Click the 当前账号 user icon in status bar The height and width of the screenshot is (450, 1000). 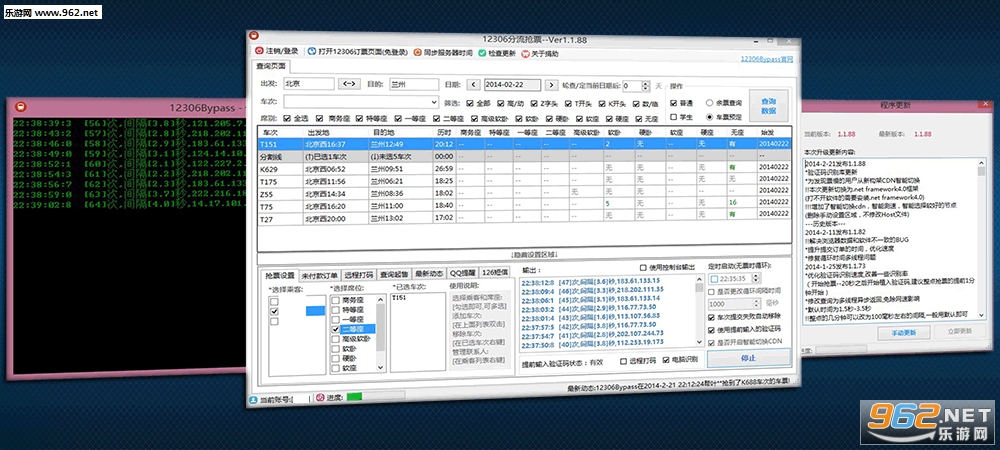point(253,400)
